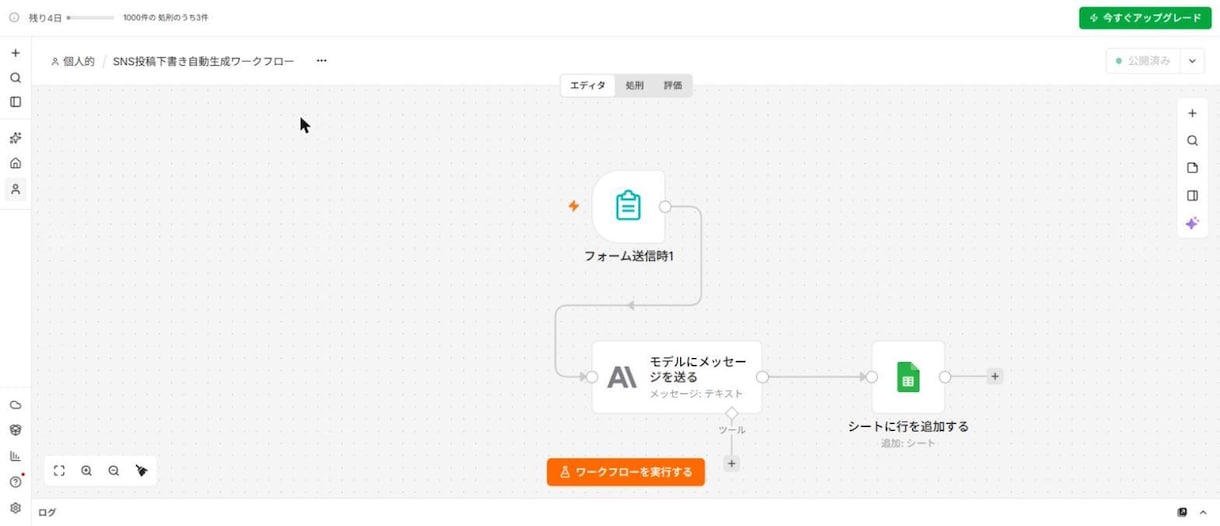Zoom out of the canvas
The width and height of the screenshot is (1220, 526).
(114, 470)
